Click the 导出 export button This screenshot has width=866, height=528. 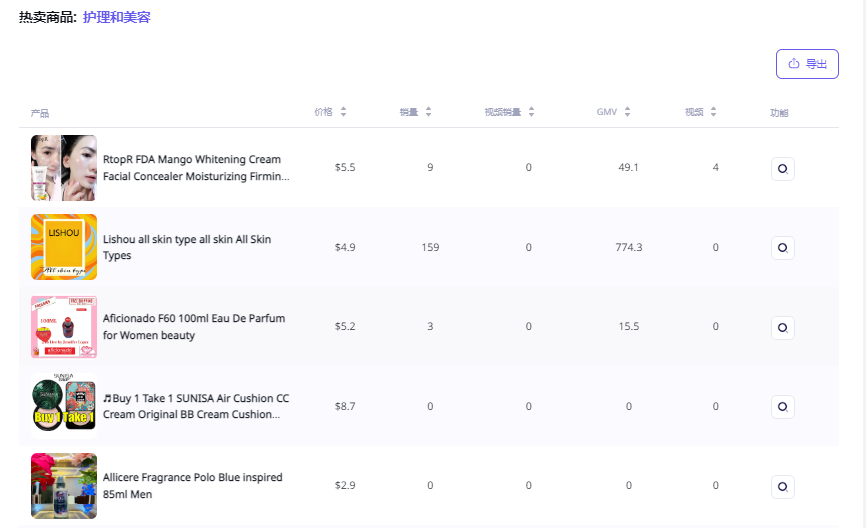pos(807,64)
